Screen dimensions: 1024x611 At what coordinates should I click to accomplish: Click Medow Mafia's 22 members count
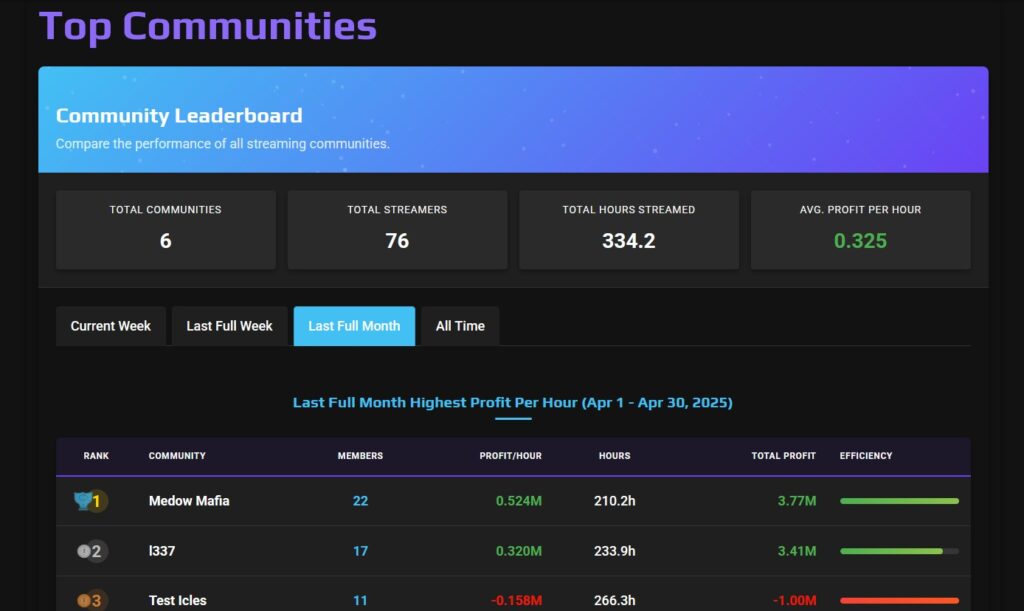[360, 501]
